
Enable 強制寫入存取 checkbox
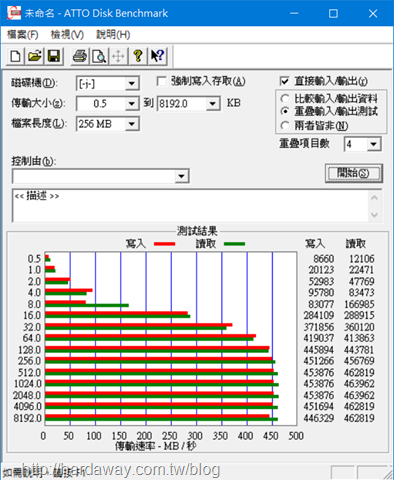click(162, 81)
